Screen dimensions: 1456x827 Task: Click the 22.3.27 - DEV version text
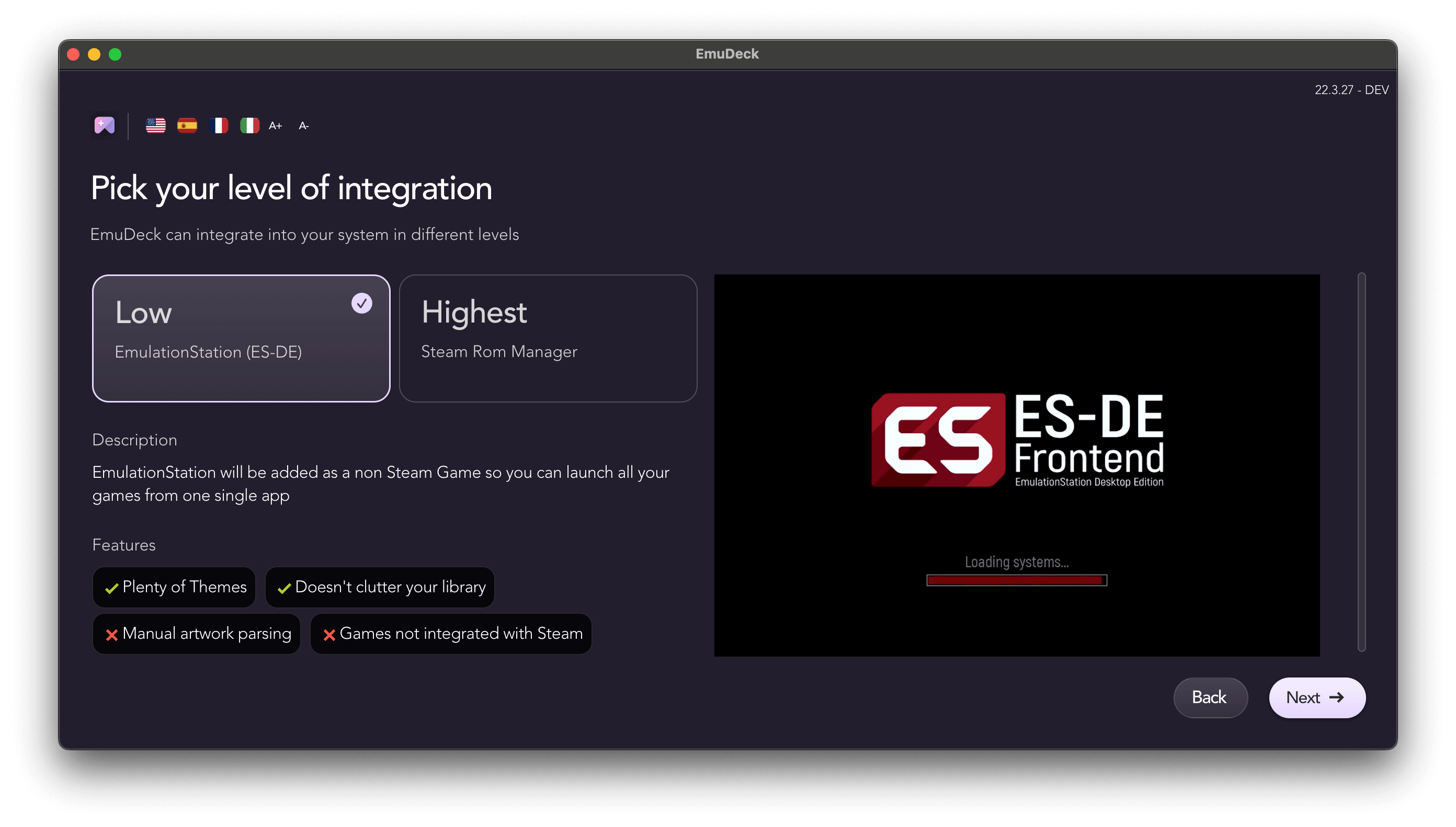(1351, 90)
